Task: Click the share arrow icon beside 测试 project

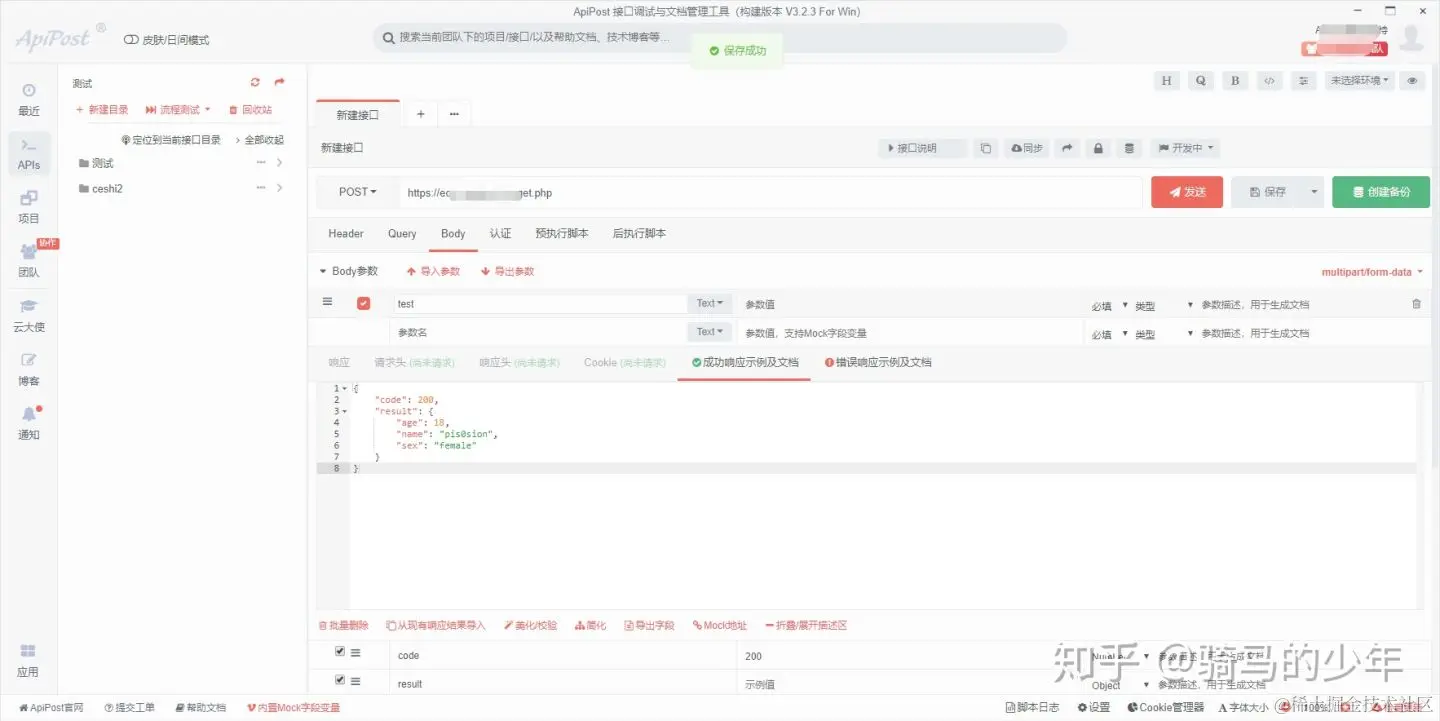Action: pyautogui.click(x=279, y=83)
